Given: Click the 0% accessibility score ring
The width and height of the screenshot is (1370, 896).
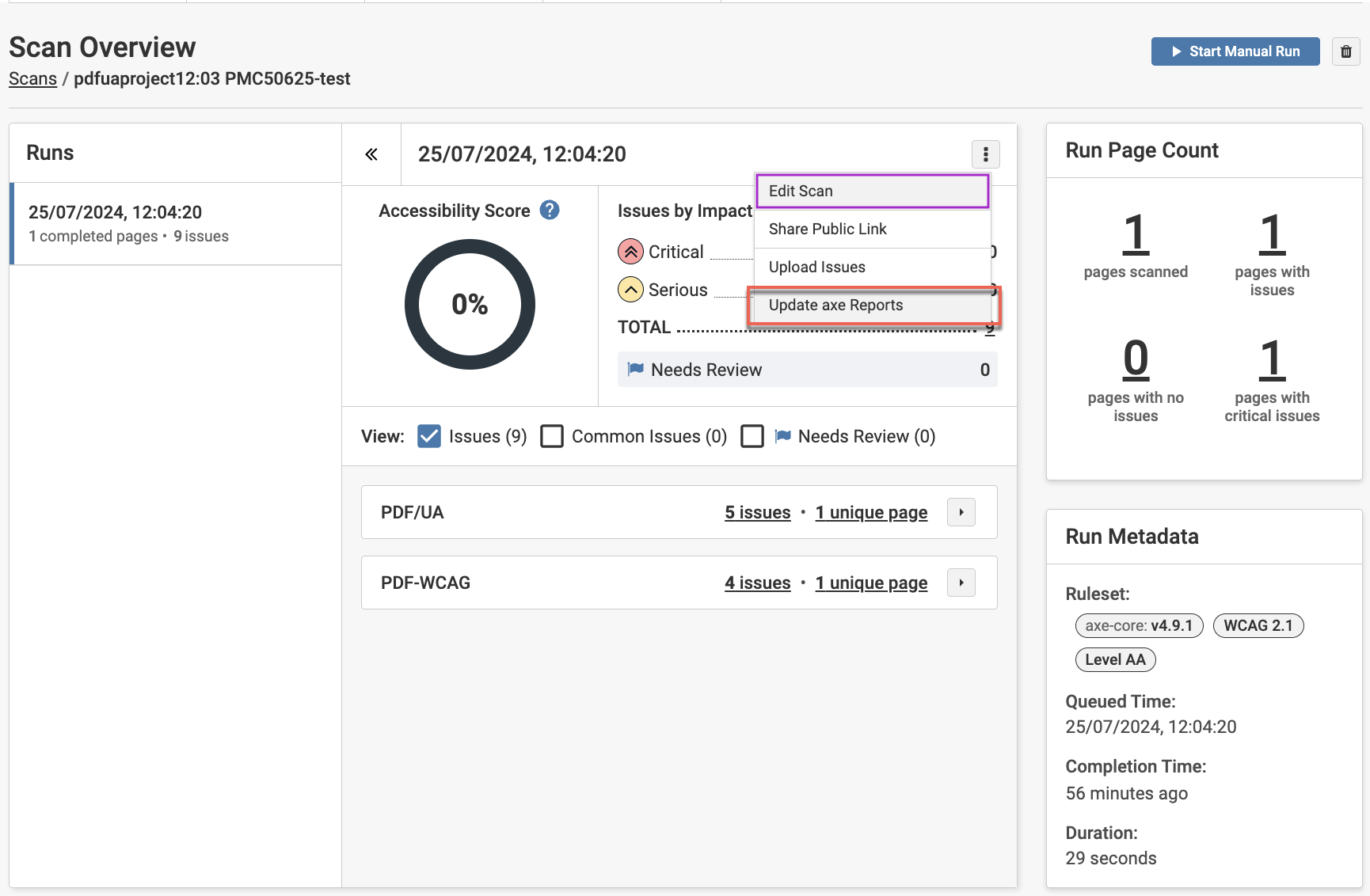Looking at the screenshot, I should pyautogui.click(x=470, y=305).
